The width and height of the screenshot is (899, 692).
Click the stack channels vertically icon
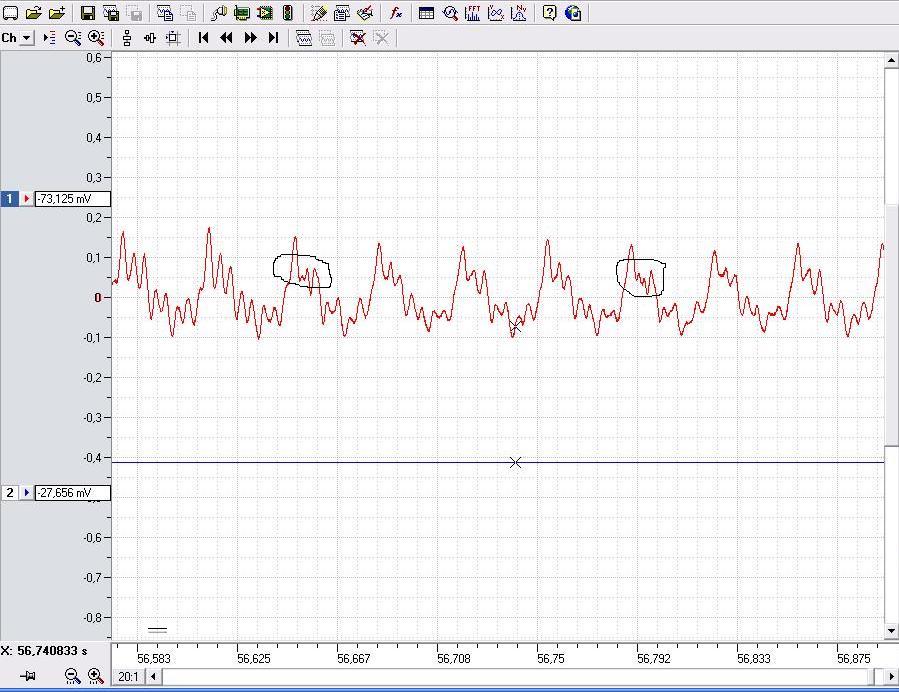tap(127, 38)
